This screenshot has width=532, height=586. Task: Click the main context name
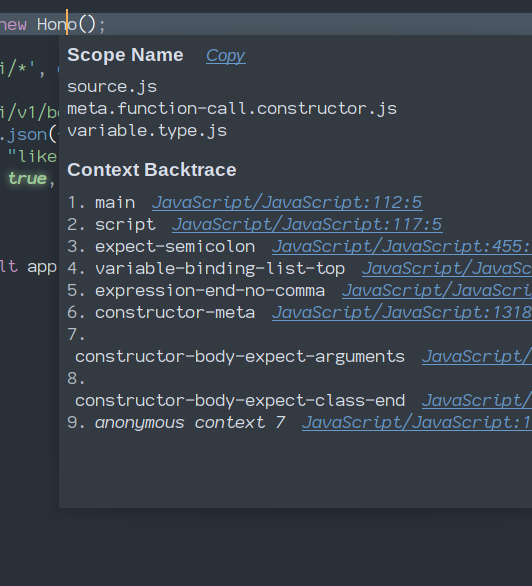click(x=115, y=203)
